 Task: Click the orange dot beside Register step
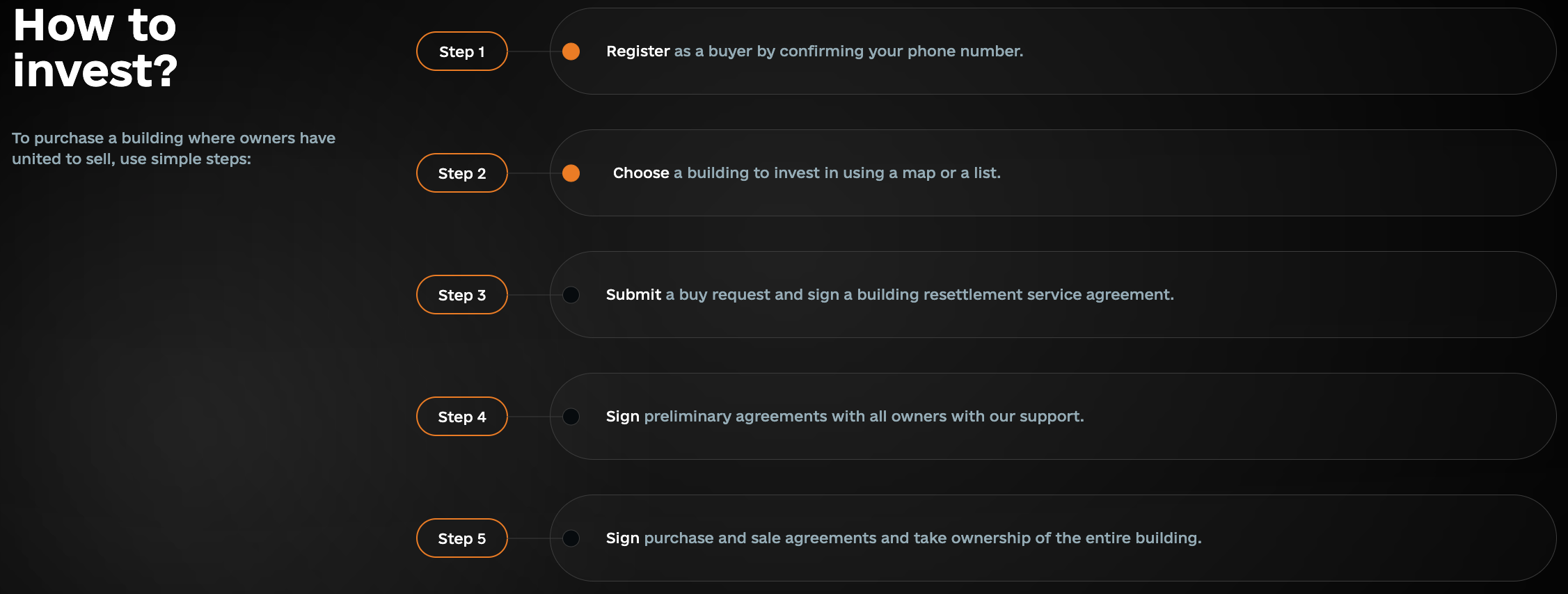pyautogui.click(x=571, y=51)
